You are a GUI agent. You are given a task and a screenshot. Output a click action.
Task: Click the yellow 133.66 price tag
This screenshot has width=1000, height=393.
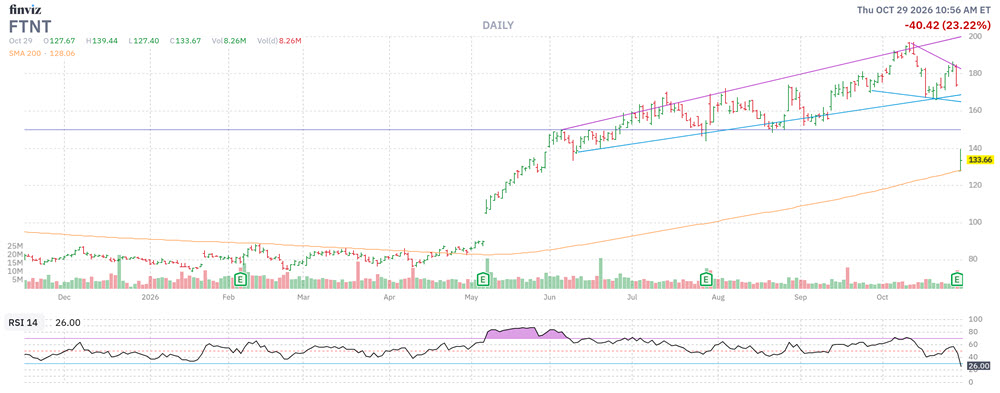click(x=978, y=160)
